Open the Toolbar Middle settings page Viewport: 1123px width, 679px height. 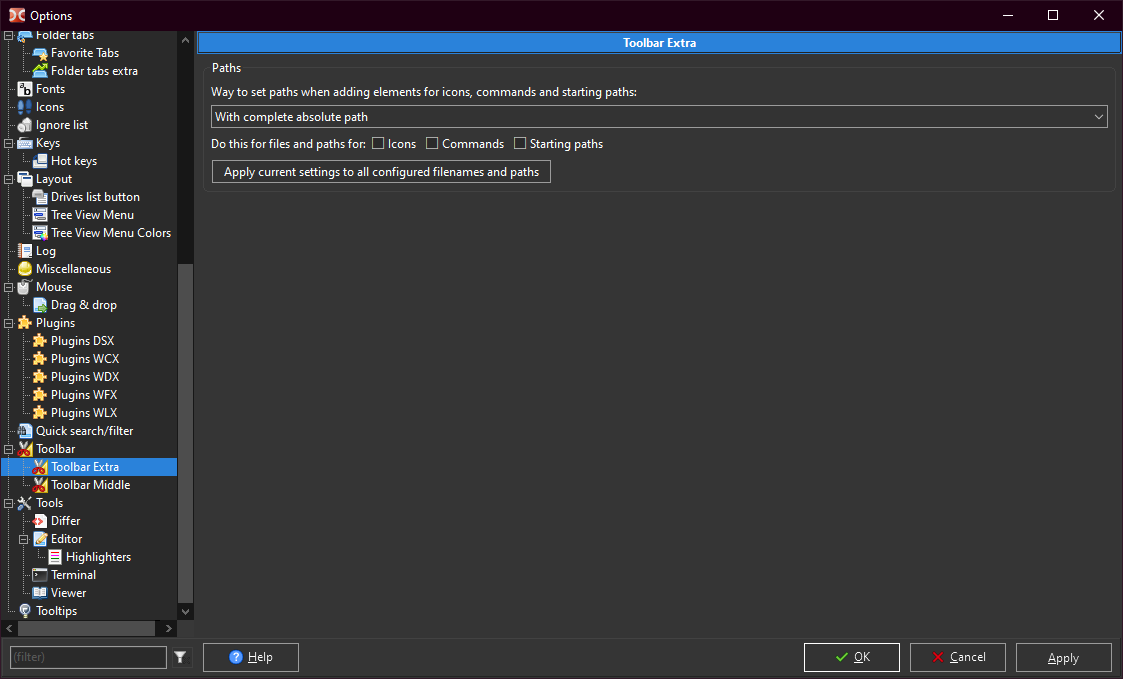90,485
